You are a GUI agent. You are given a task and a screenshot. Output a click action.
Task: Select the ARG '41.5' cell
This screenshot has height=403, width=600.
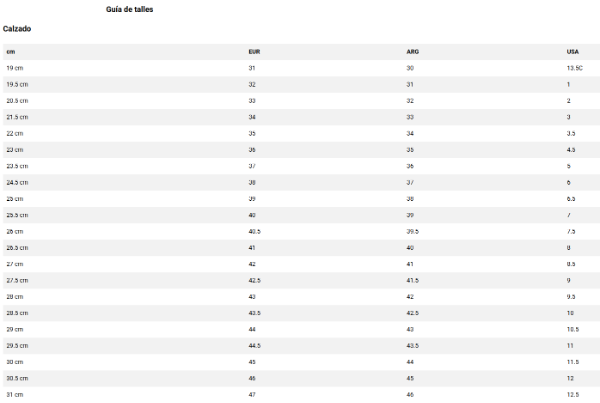pos(412,280)
